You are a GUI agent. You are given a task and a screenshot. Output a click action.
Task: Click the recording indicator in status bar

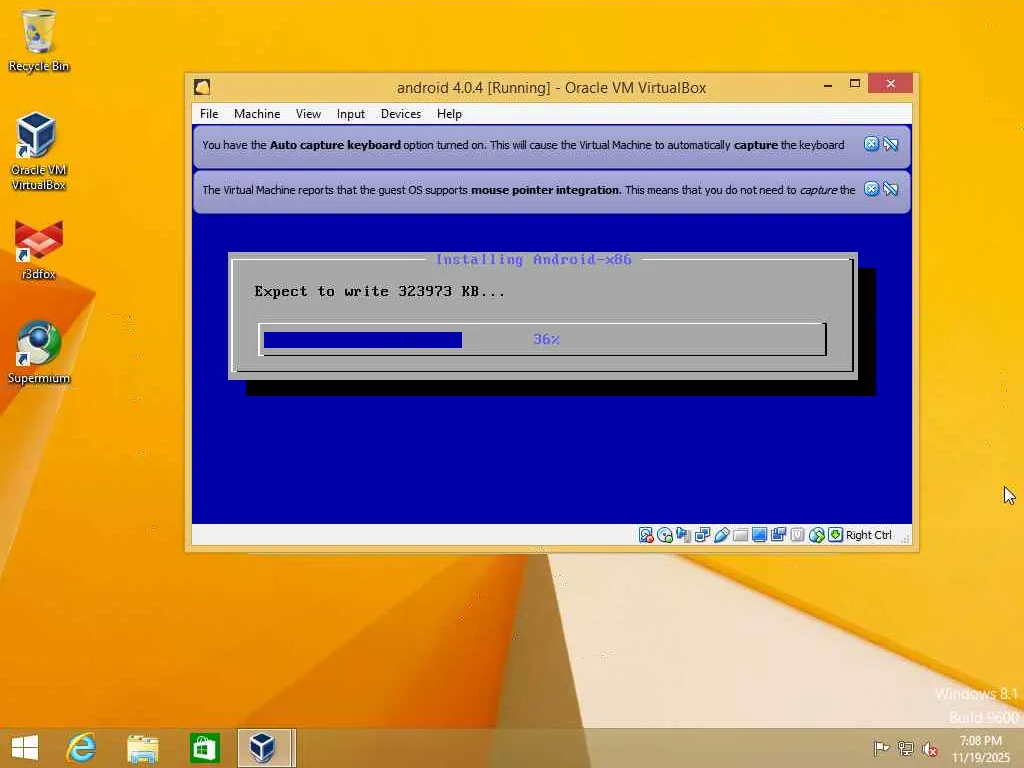click(x=778, y=536)
